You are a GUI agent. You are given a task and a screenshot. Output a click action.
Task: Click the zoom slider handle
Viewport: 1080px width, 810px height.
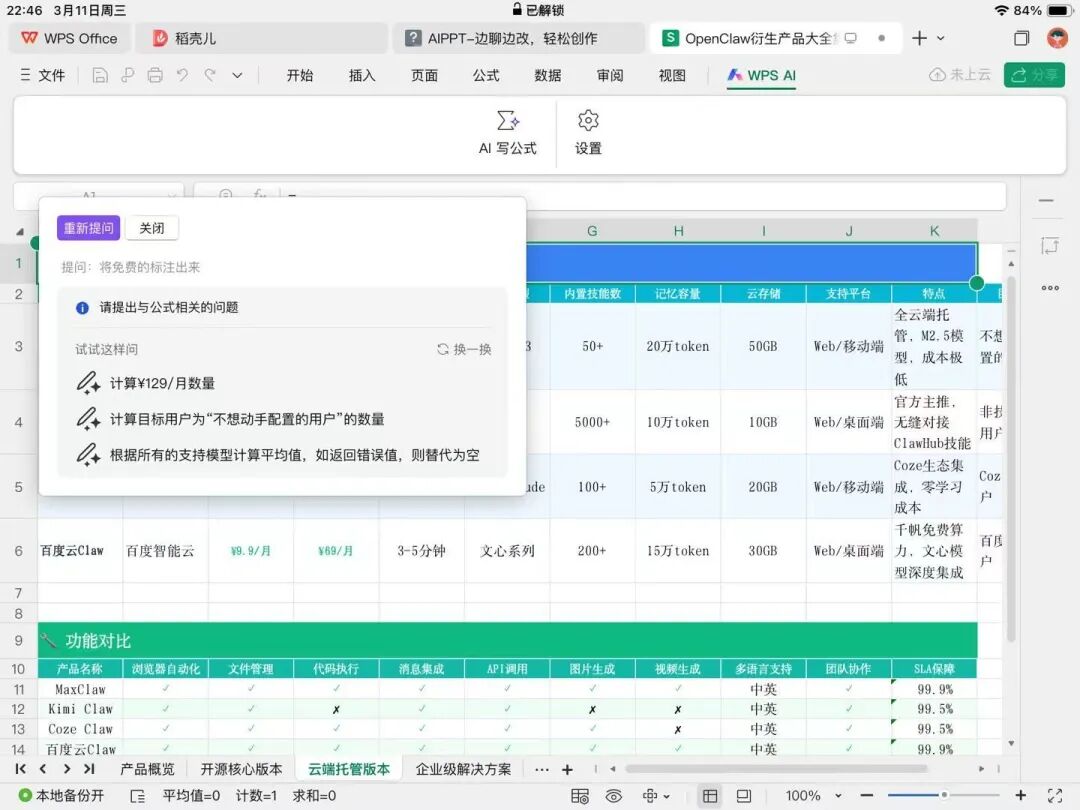(944, 796)
